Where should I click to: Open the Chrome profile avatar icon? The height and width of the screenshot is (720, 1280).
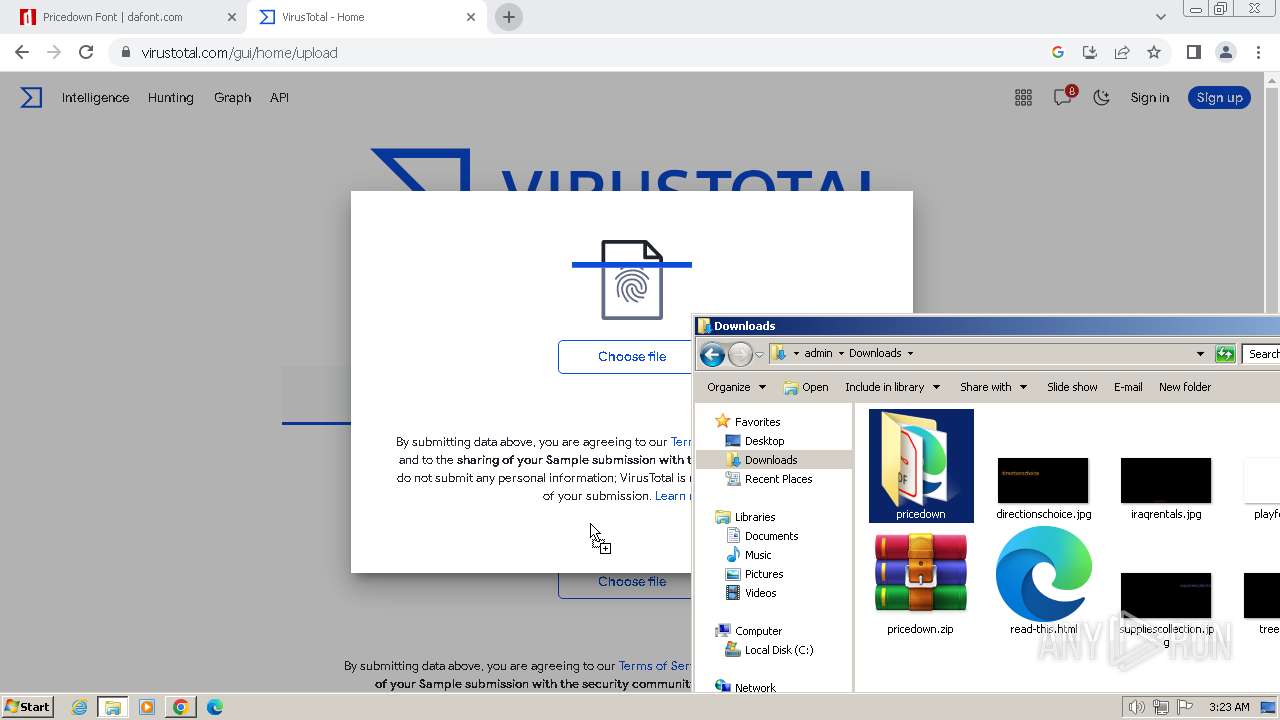[x=1225, y=52]
